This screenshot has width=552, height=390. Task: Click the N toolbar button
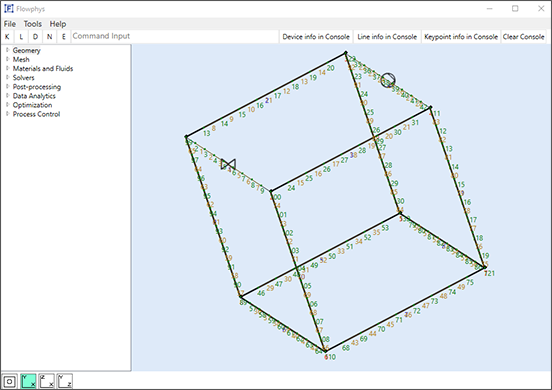50,37
